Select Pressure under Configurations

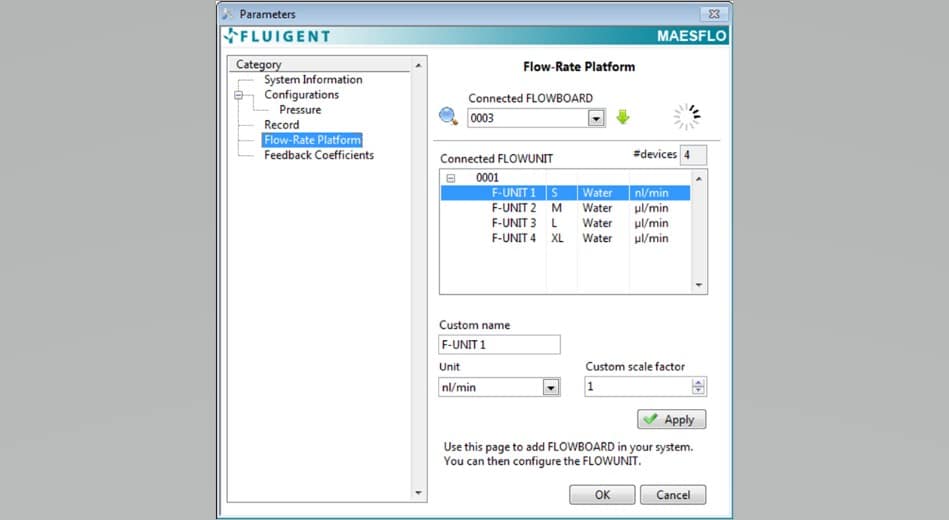pyautogui.click(x=300, y=110)
